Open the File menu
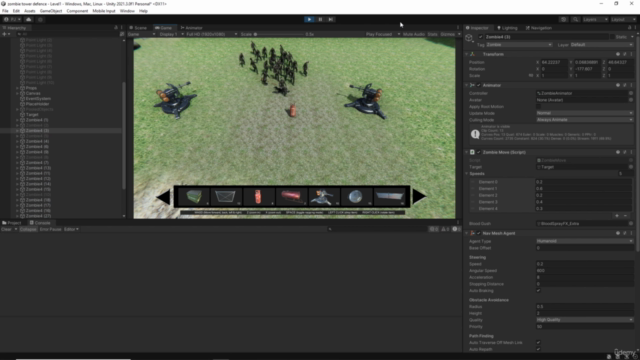 click(x=5, y=11)
